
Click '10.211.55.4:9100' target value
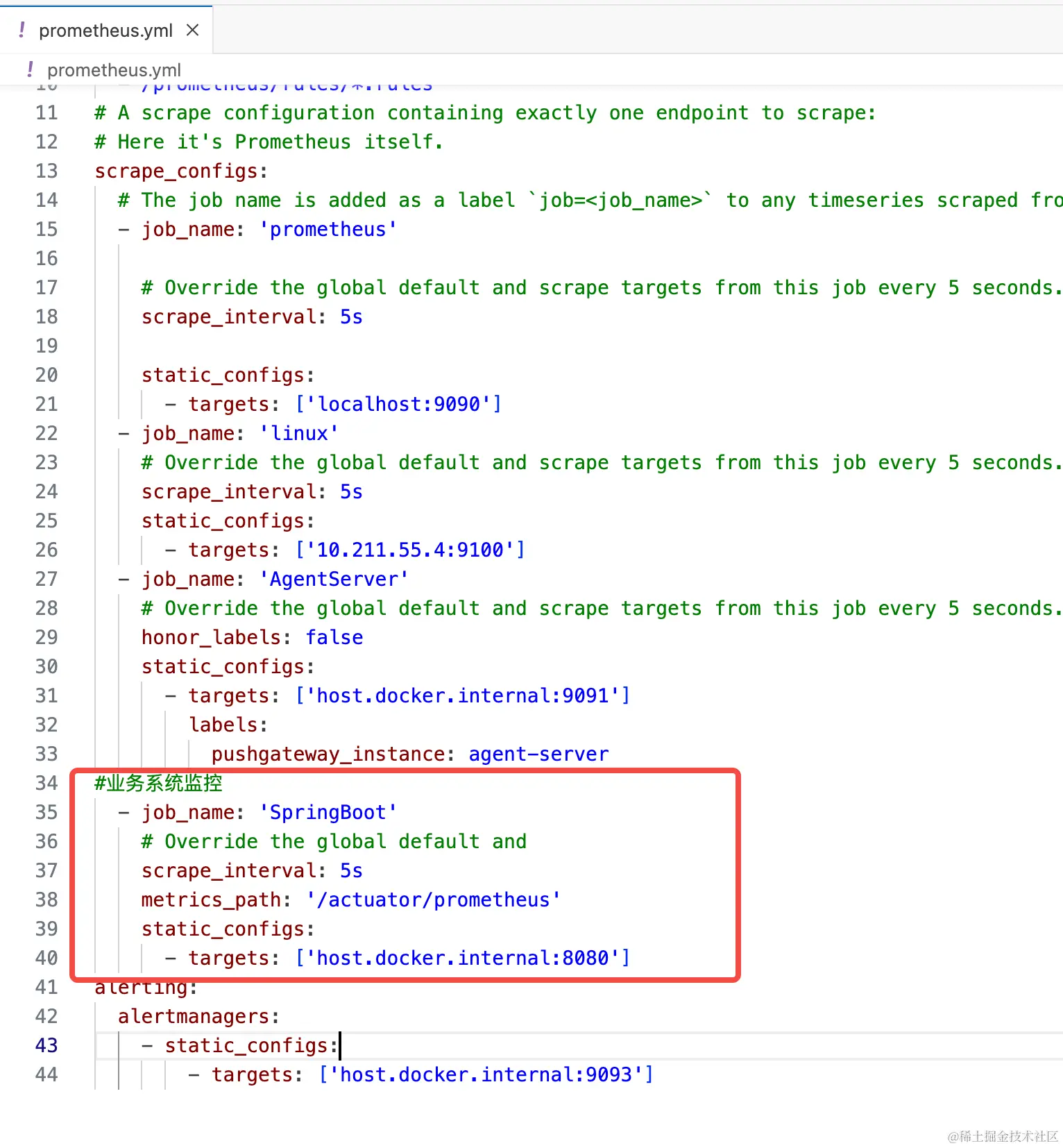[411, 550]
